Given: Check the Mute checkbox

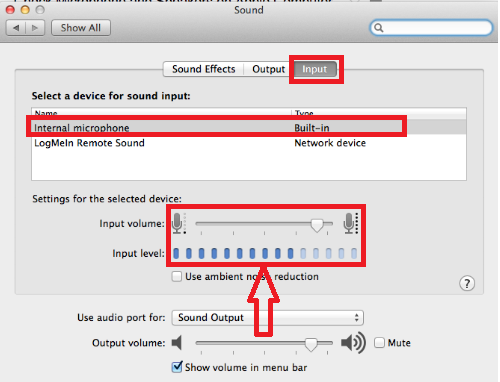Looking at the screenshot, I should 379,343.
